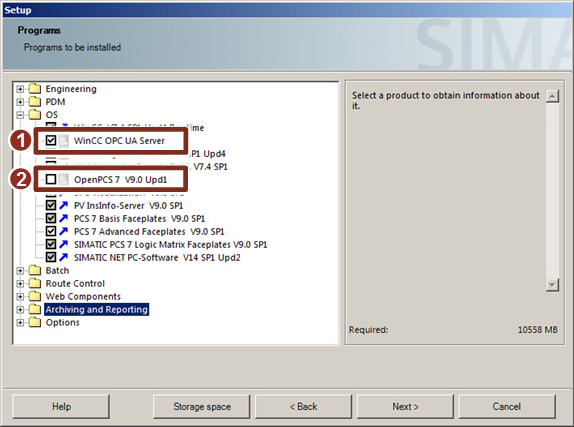Uncheck the WinCC OPC UA Server checkbox

tap(51, 141)
